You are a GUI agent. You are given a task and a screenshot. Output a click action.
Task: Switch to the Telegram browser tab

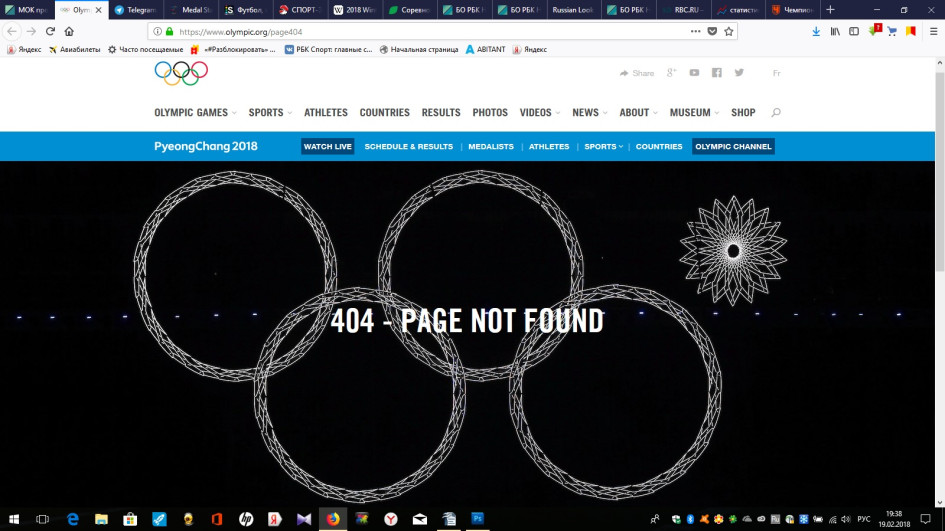136,10
